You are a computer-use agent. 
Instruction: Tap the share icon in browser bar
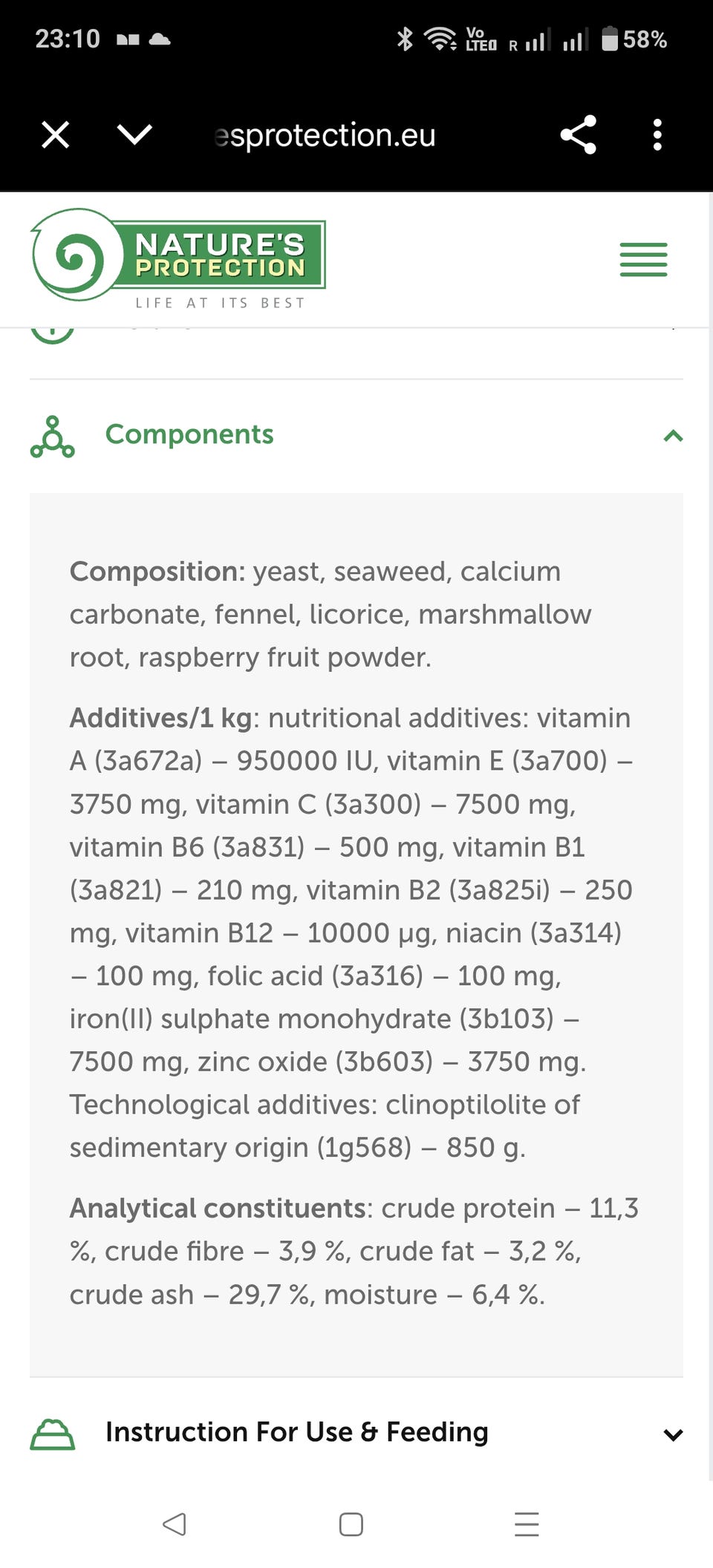coord(578,134)
